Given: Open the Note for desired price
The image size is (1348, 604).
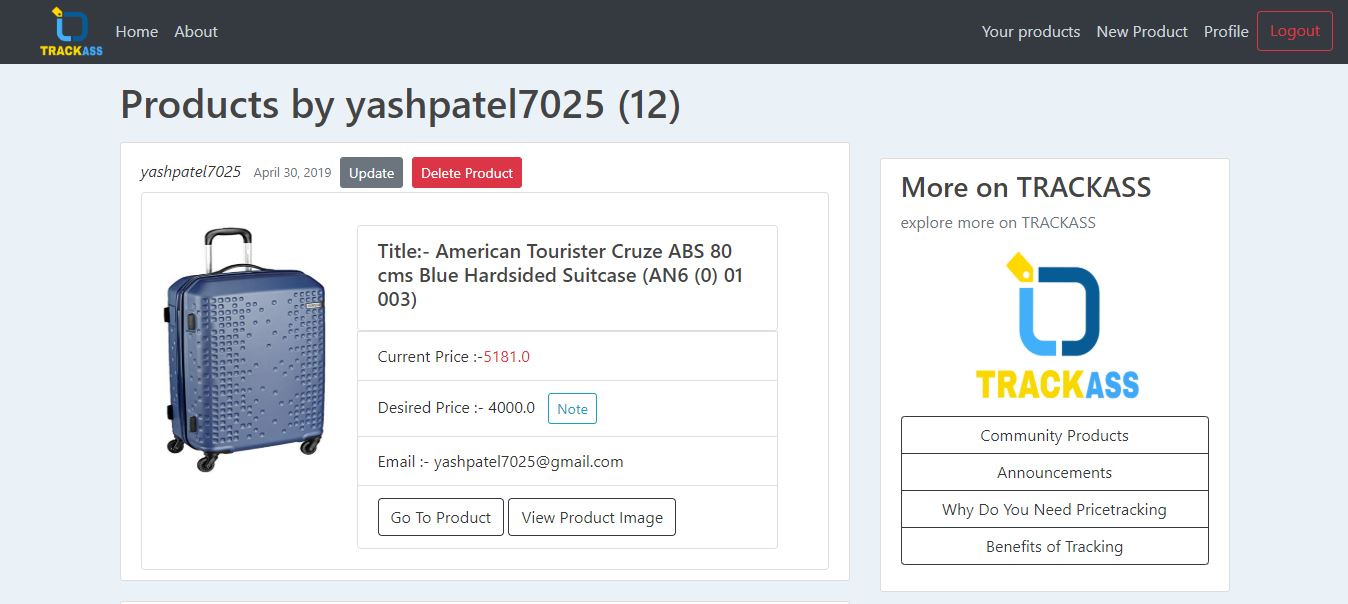Looking at the screenshot, I should (x=572, y=409).
